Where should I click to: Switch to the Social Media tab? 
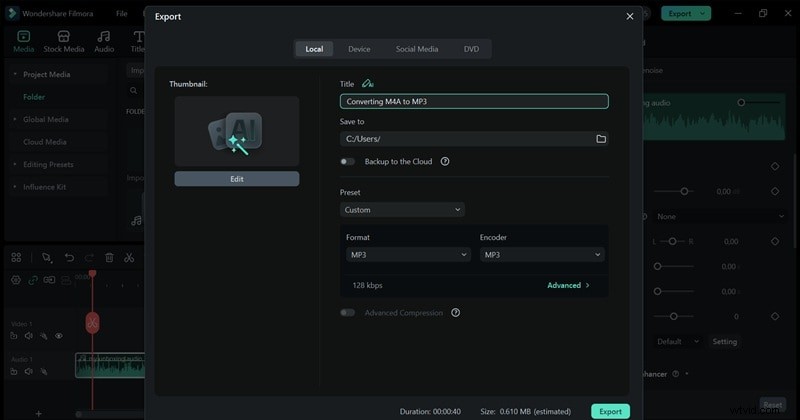[x=416, y=49]
